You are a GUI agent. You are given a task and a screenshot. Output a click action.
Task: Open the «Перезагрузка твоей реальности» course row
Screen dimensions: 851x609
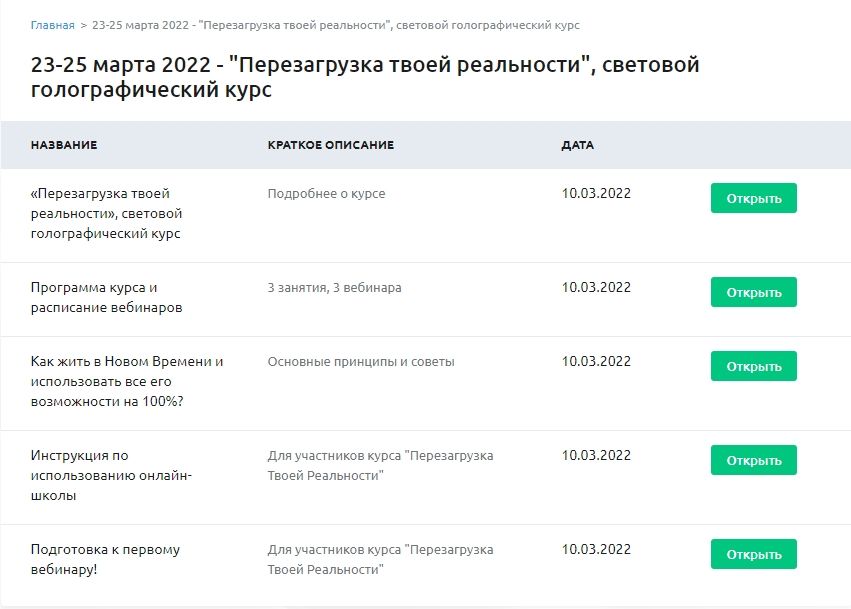tap(753, 198)
